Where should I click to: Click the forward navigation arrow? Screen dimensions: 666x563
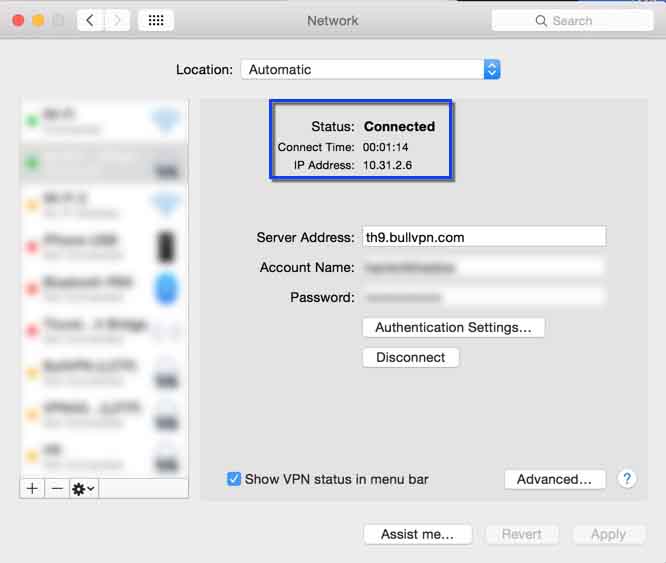tap(117, 20)
